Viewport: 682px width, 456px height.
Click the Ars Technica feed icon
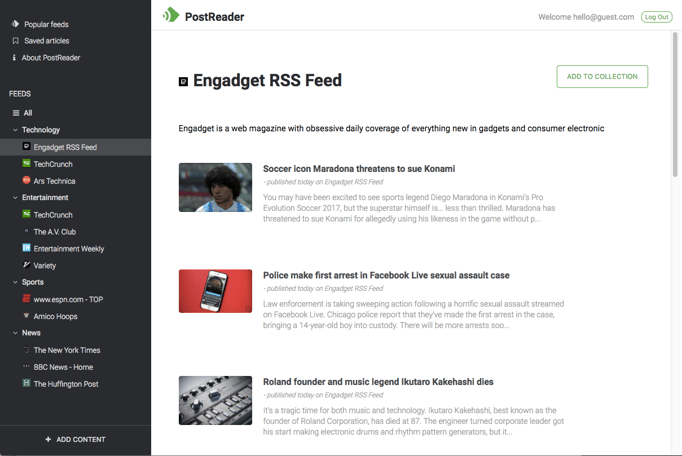[26, 181]
